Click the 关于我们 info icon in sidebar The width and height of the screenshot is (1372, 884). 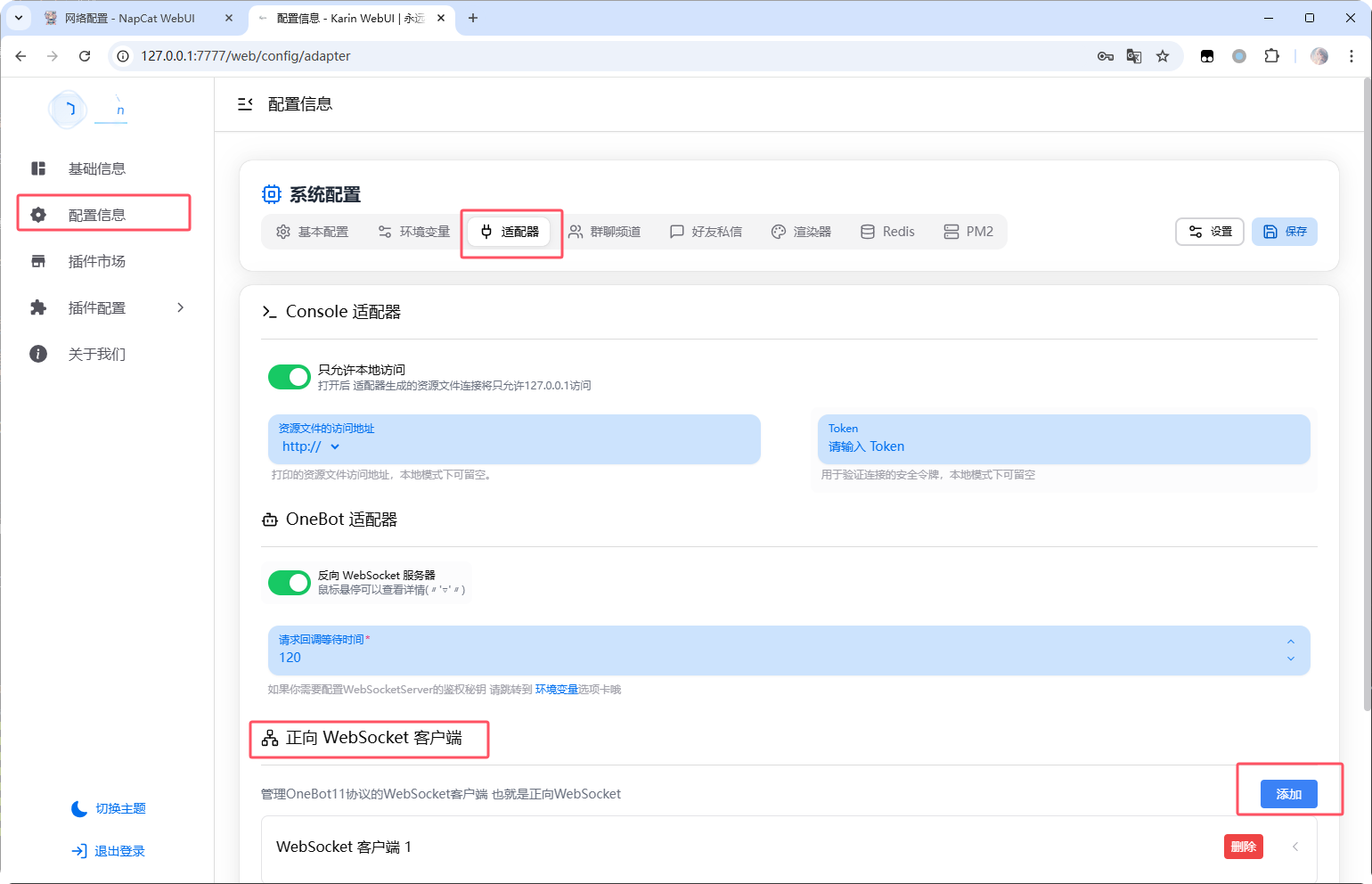coord(37,354)
